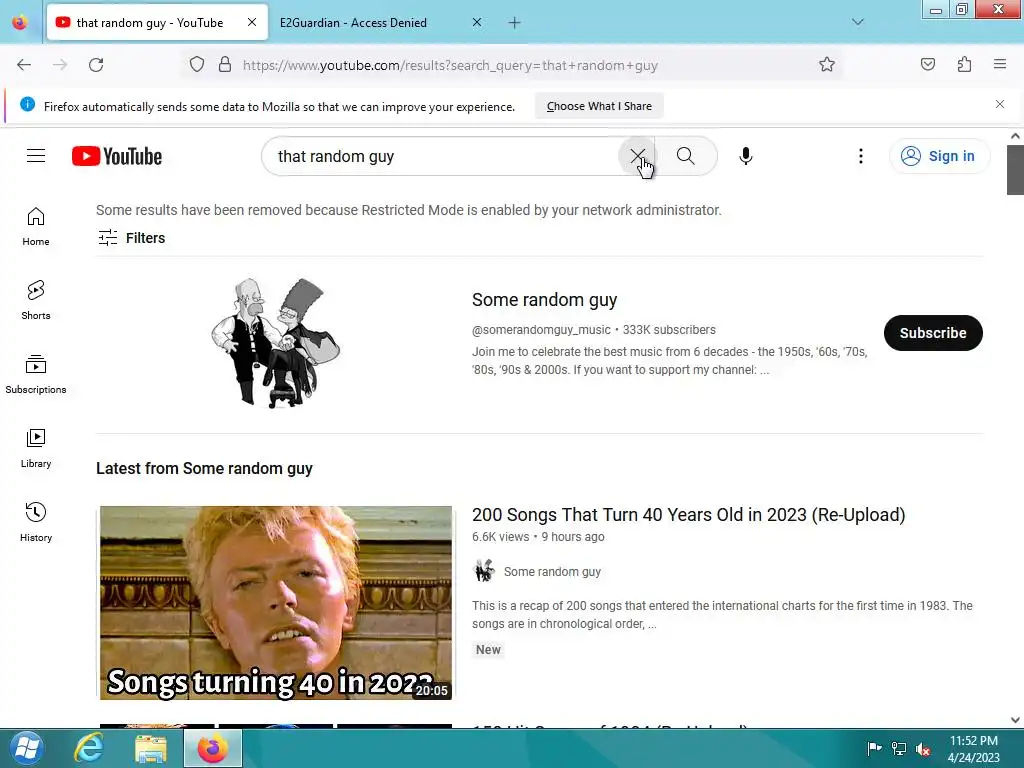List all tabs dropdown arrow

pos(858,23)
